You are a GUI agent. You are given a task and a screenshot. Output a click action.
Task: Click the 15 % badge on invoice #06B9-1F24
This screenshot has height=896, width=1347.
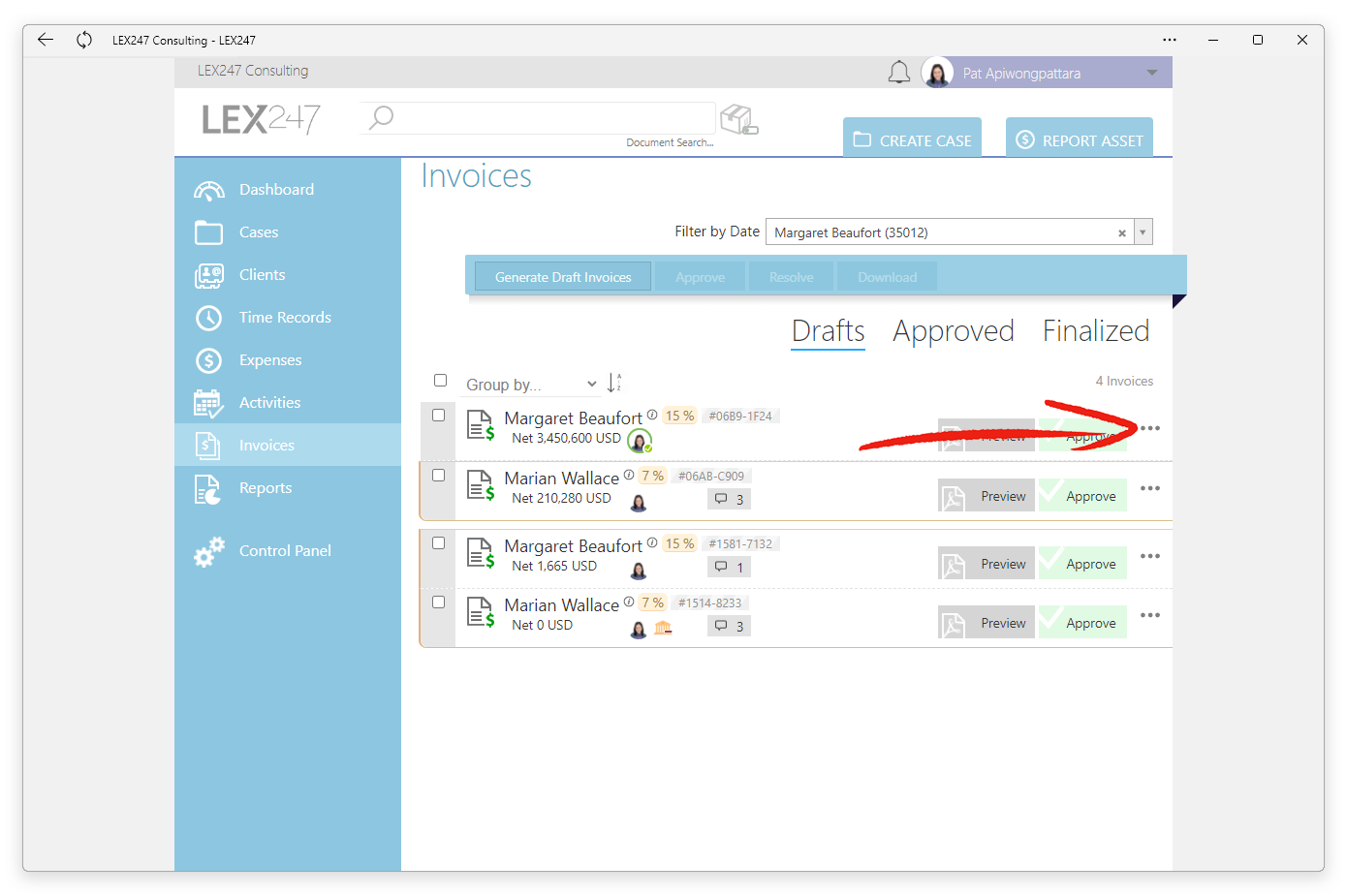pyautogui.click(x=679, y=416)
